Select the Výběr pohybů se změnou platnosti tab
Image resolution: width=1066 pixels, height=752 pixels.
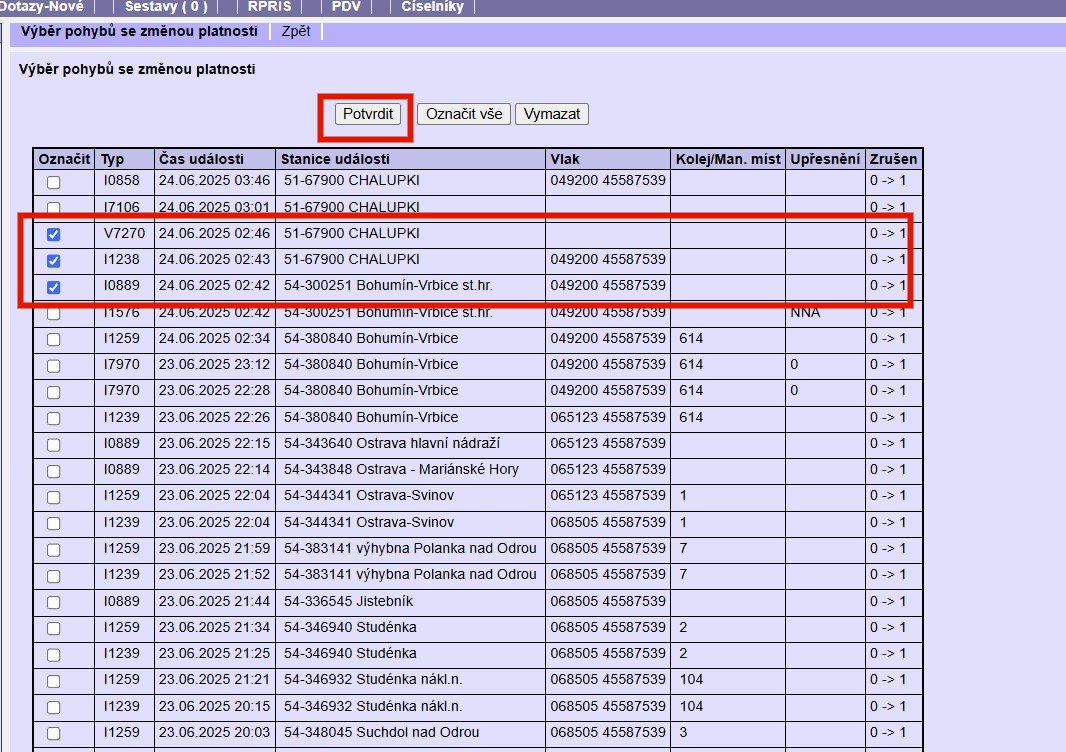(x=139, y=31)
